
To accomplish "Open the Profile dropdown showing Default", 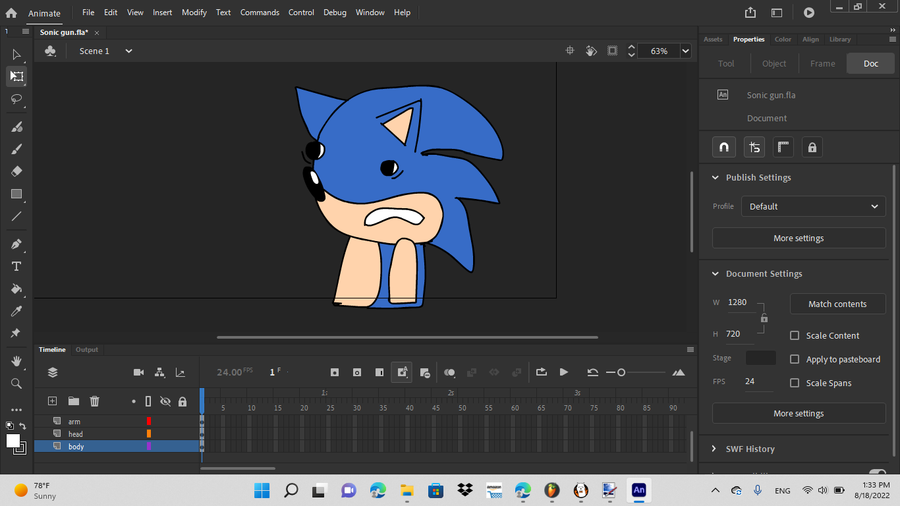I will click(x=813, y=206).
